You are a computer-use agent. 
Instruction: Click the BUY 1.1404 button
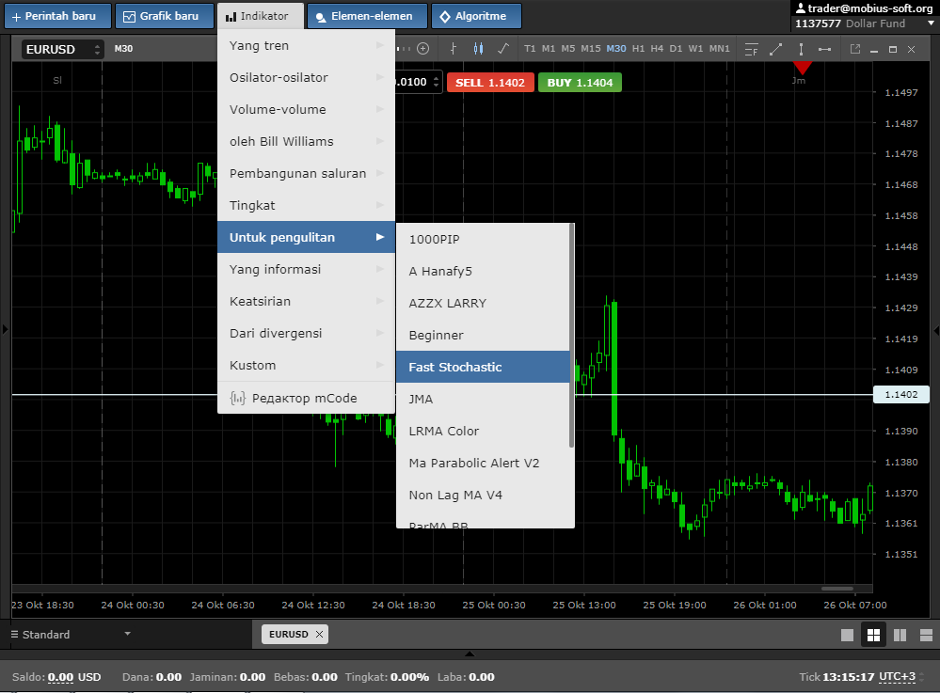(x=580, y=83)
